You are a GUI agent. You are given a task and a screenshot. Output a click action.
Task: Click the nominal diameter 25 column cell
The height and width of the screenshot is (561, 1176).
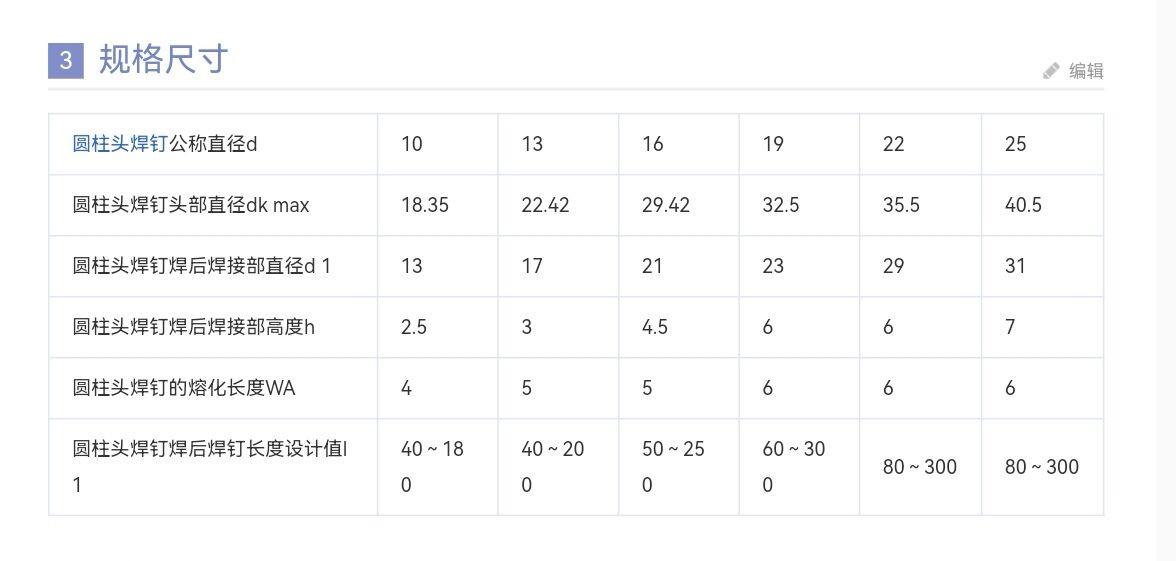tap(1016, 144)
